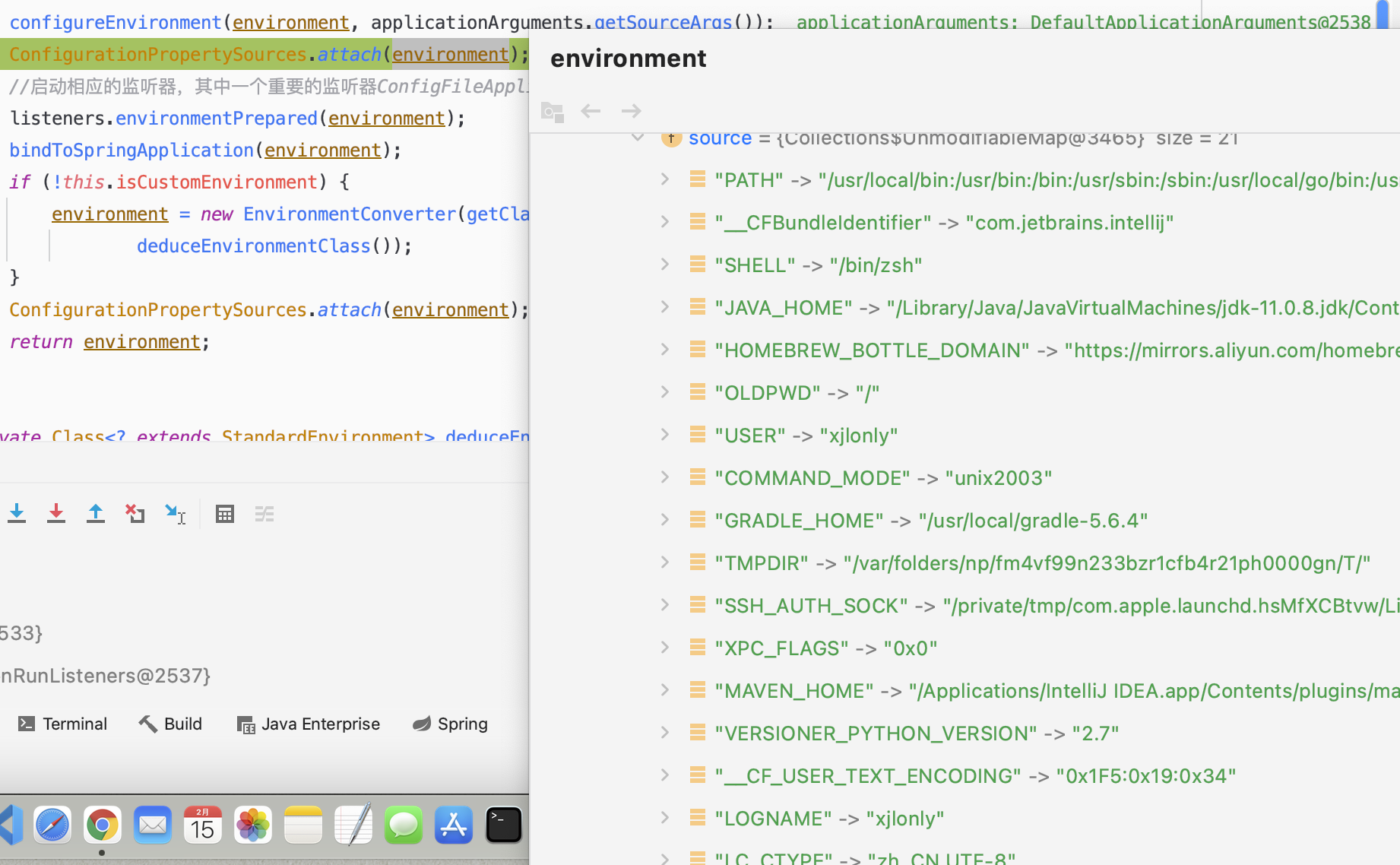Open Mail from the Dock
The width and height of the screenshot is (1400, 865).
(x=153, y=825)
